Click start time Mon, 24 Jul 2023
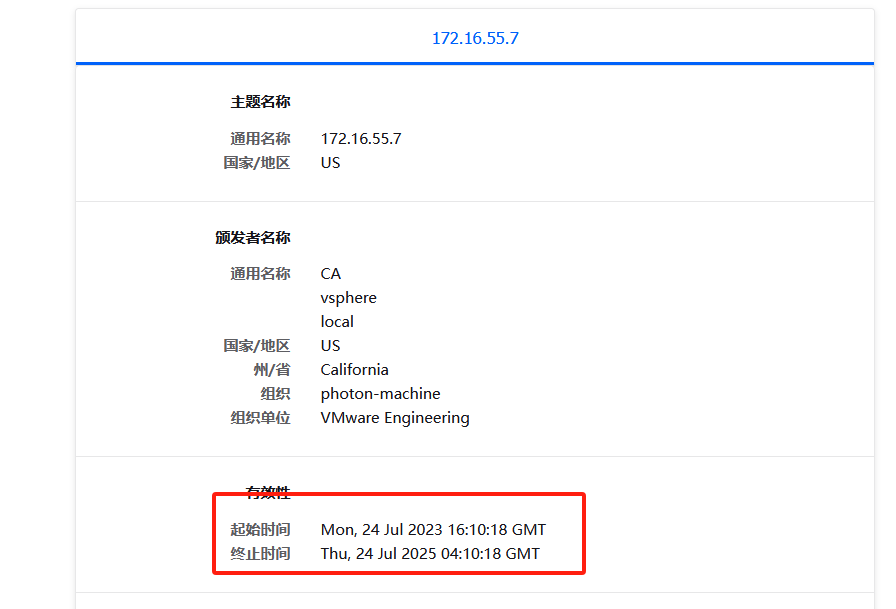The width and height of the screenshot is (896, 609). tap(433, 530)
